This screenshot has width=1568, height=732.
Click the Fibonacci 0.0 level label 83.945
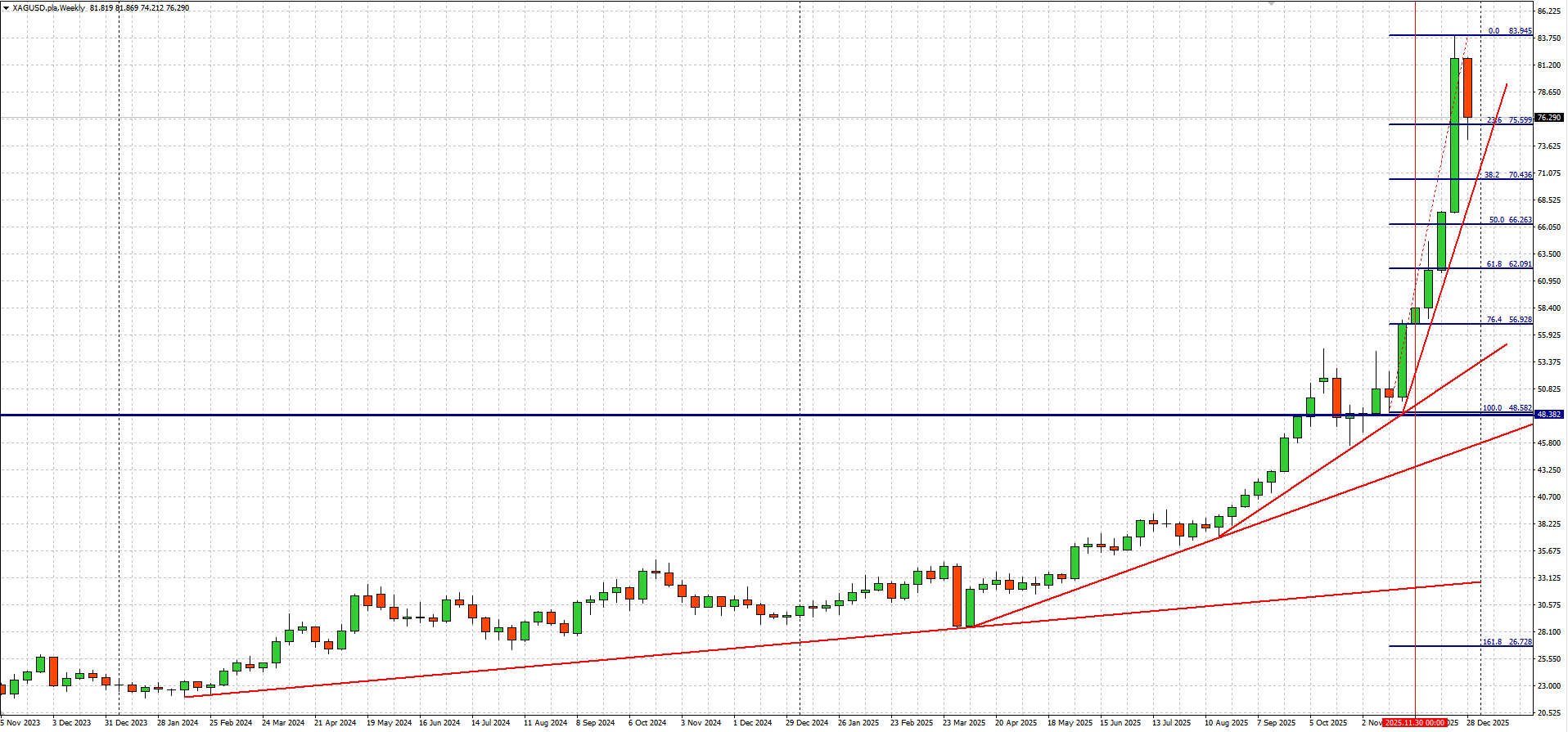click(x=1510, y=31)
